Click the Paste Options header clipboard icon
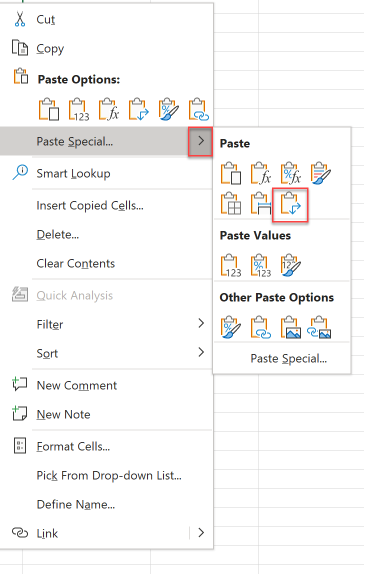Viewport: 386px width, 574px height. tap(21, 76)
